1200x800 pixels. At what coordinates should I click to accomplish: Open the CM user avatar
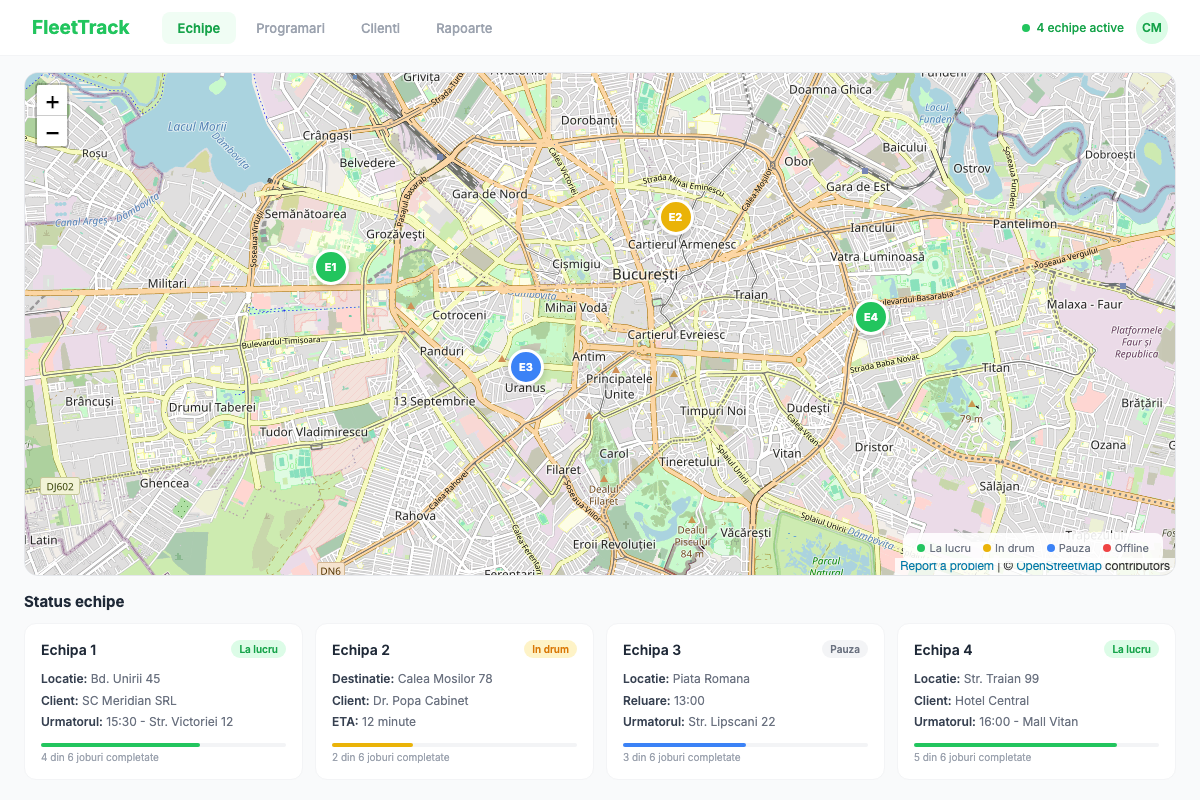pos(1152,28)
